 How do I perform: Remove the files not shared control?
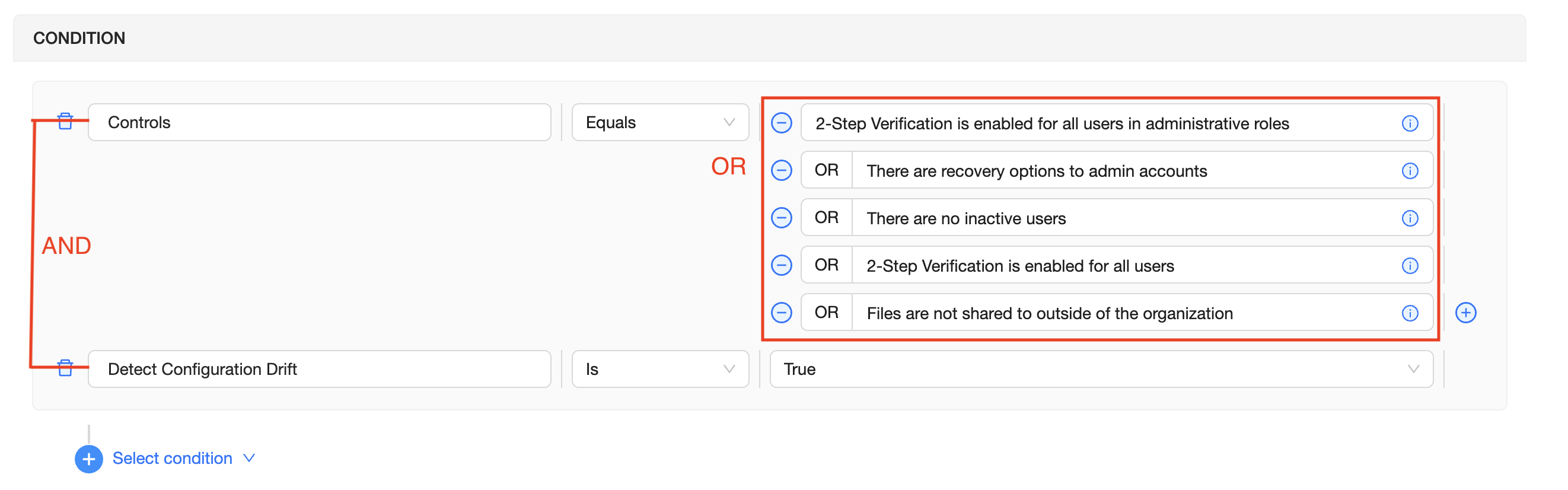click(782, 313)
